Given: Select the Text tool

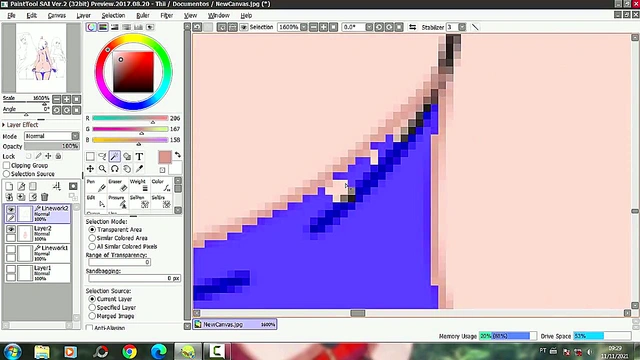Looking at the screenshot, I should coord(139,156).
